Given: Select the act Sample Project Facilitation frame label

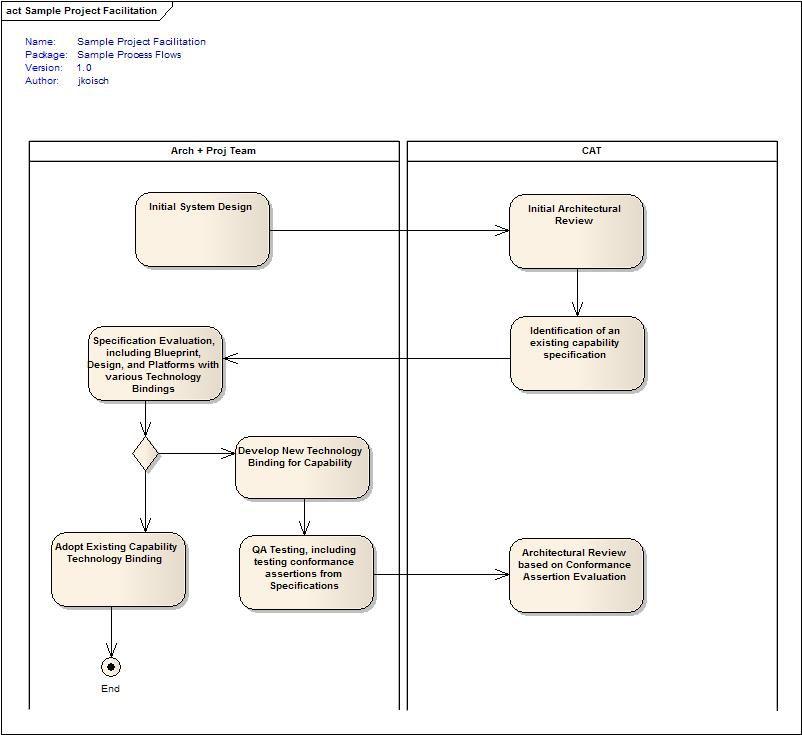Looking at the screenshot, I should (82, 11).
